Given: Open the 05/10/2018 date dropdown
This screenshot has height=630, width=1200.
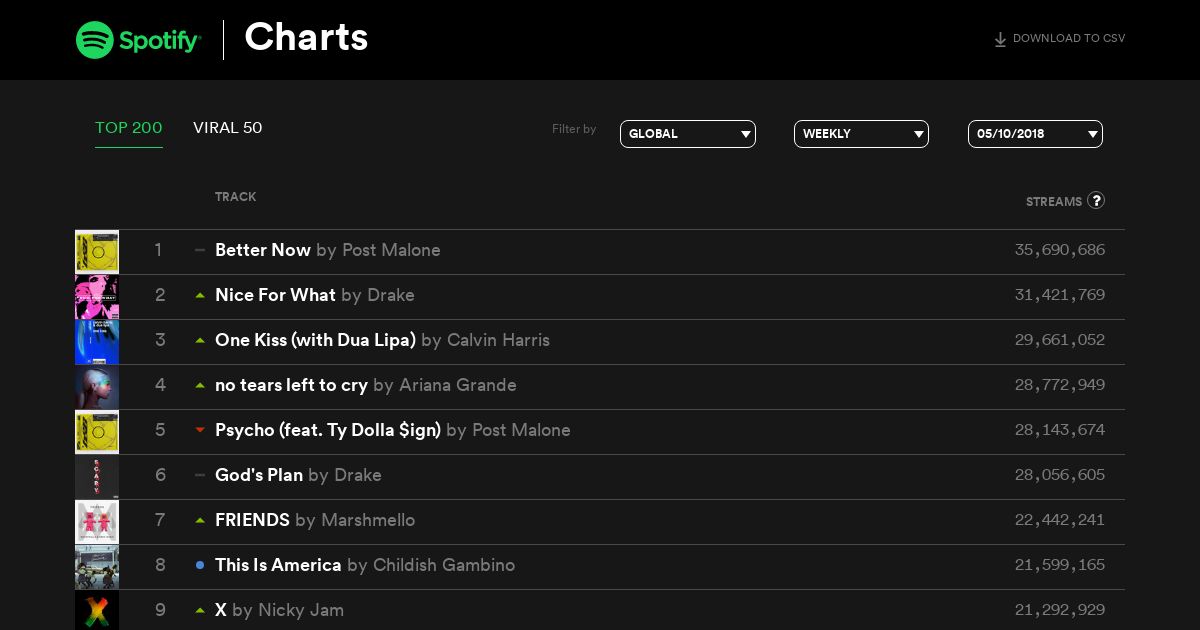Looking at the screenshot, I should click(1035, 134).
